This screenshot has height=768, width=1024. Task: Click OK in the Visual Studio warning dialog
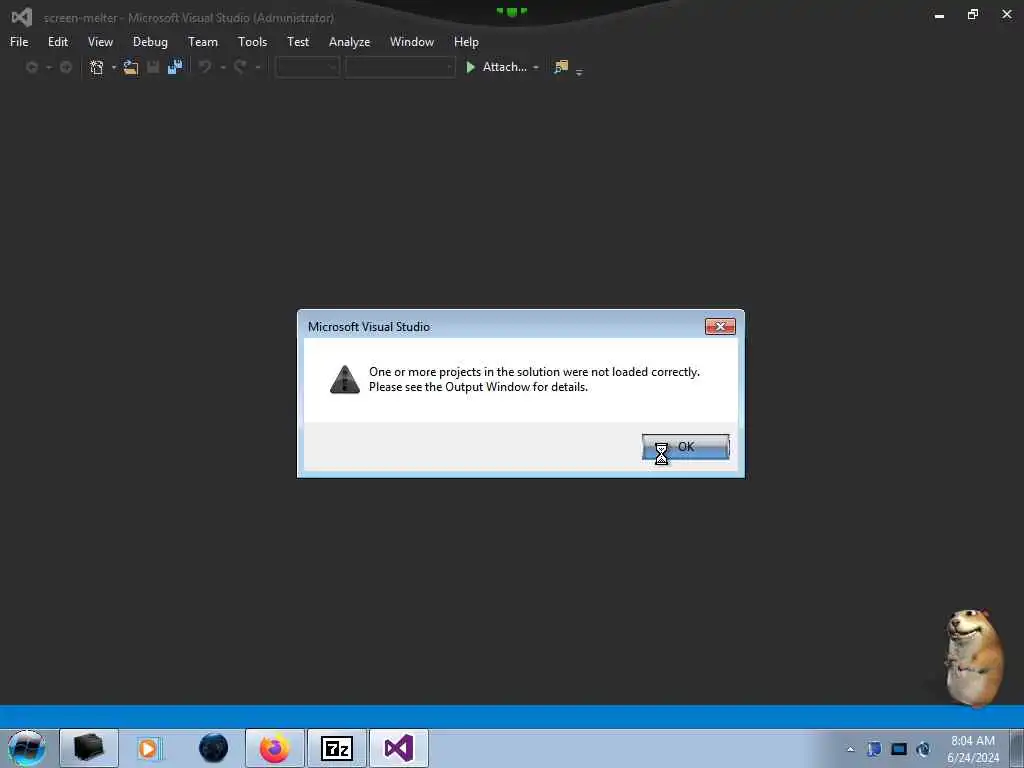point(685,447)
